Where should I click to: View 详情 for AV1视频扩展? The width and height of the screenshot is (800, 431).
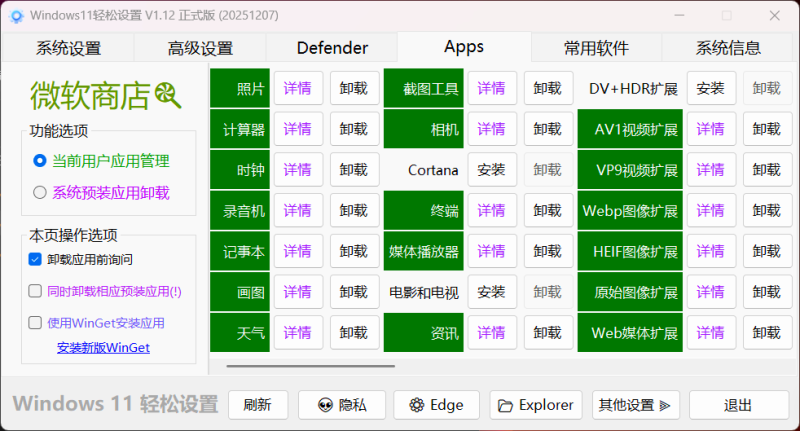[x=711, y=129]
